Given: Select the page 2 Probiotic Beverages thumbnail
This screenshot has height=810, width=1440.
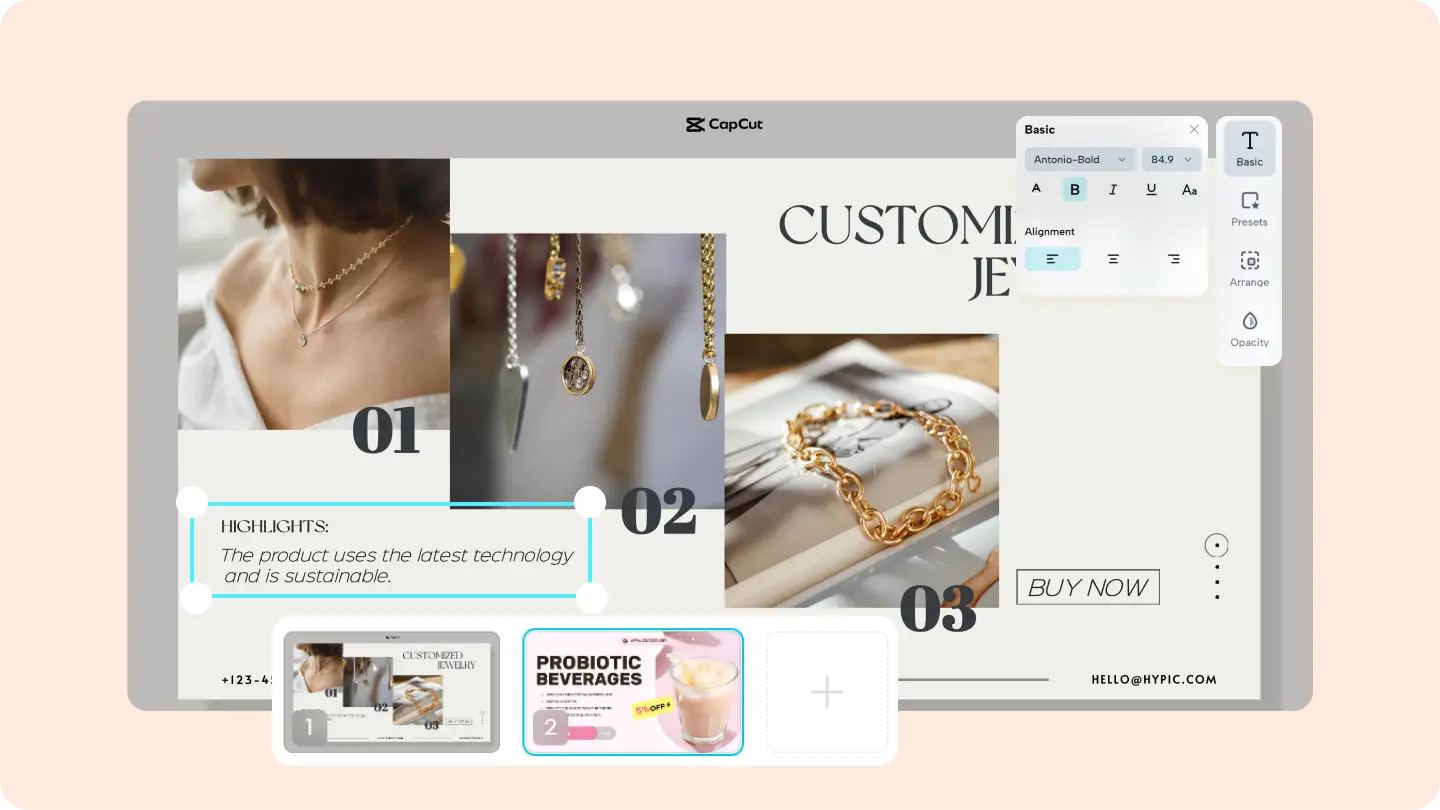Looking at the screenshot, I should click(633, 692).
